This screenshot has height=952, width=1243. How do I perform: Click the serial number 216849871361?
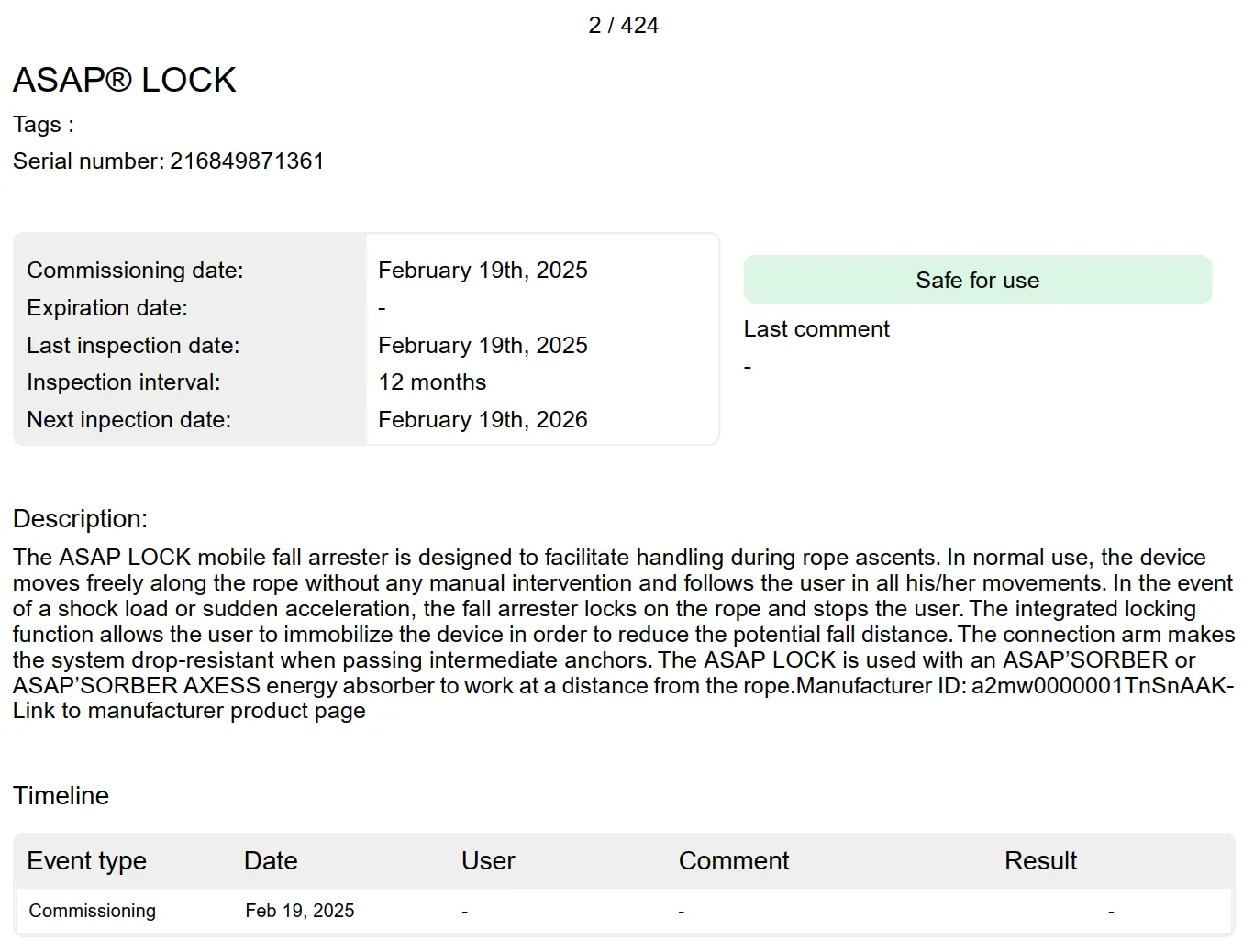247,161
